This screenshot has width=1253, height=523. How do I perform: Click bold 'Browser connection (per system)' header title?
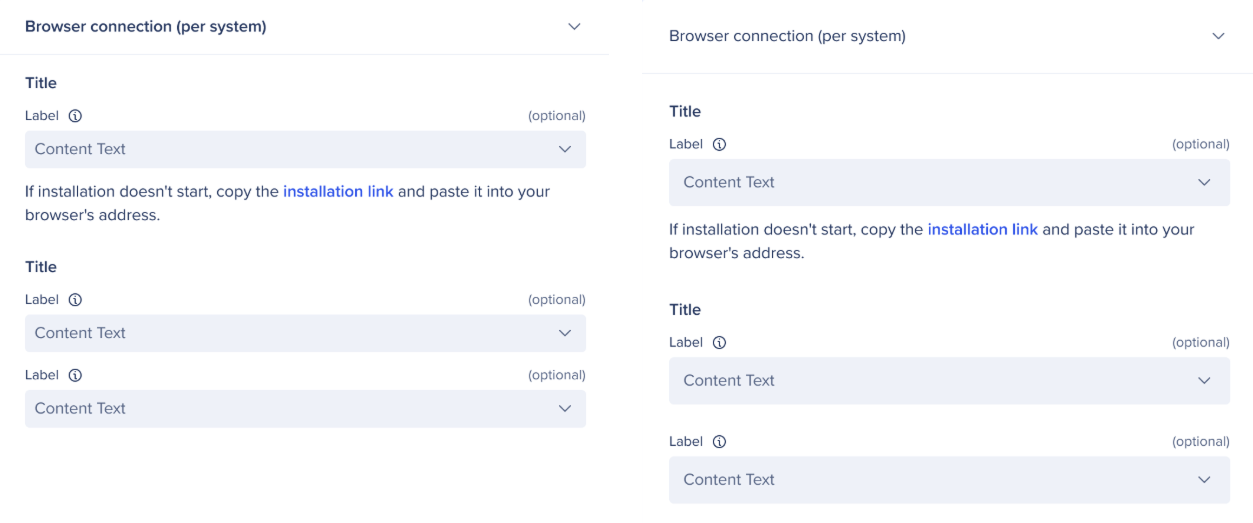[146, 27]
